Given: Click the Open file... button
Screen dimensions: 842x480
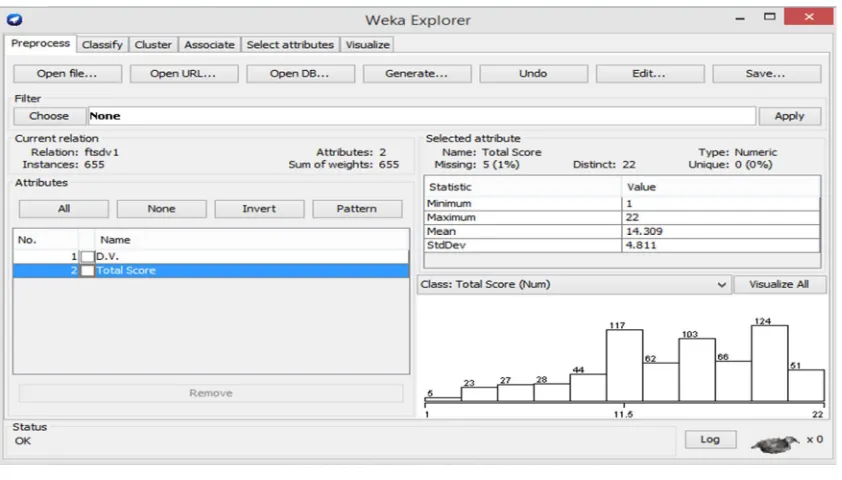Looking at the screenshot, I should click(x=68, y=74).
